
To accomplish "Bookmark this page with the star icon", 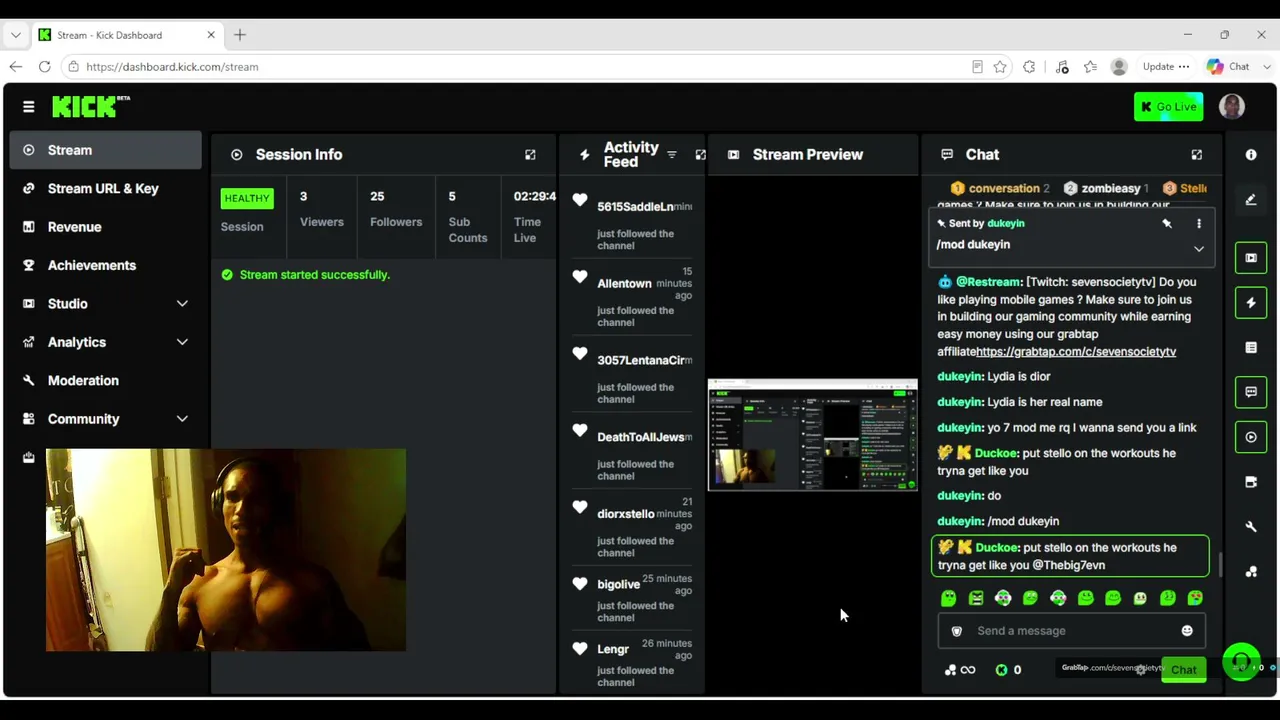I will coord(999,67).
